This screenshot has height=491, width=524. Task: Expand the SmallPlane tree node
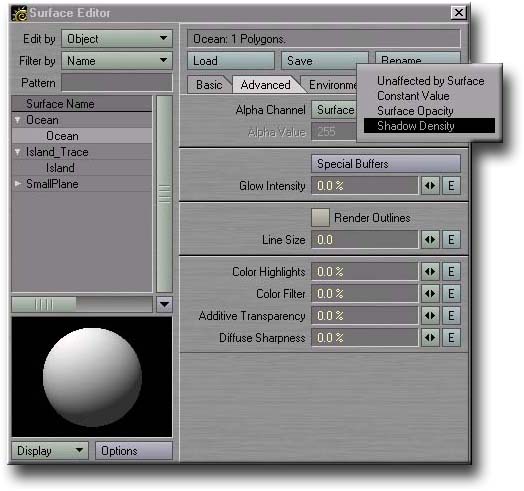[18, 183]
